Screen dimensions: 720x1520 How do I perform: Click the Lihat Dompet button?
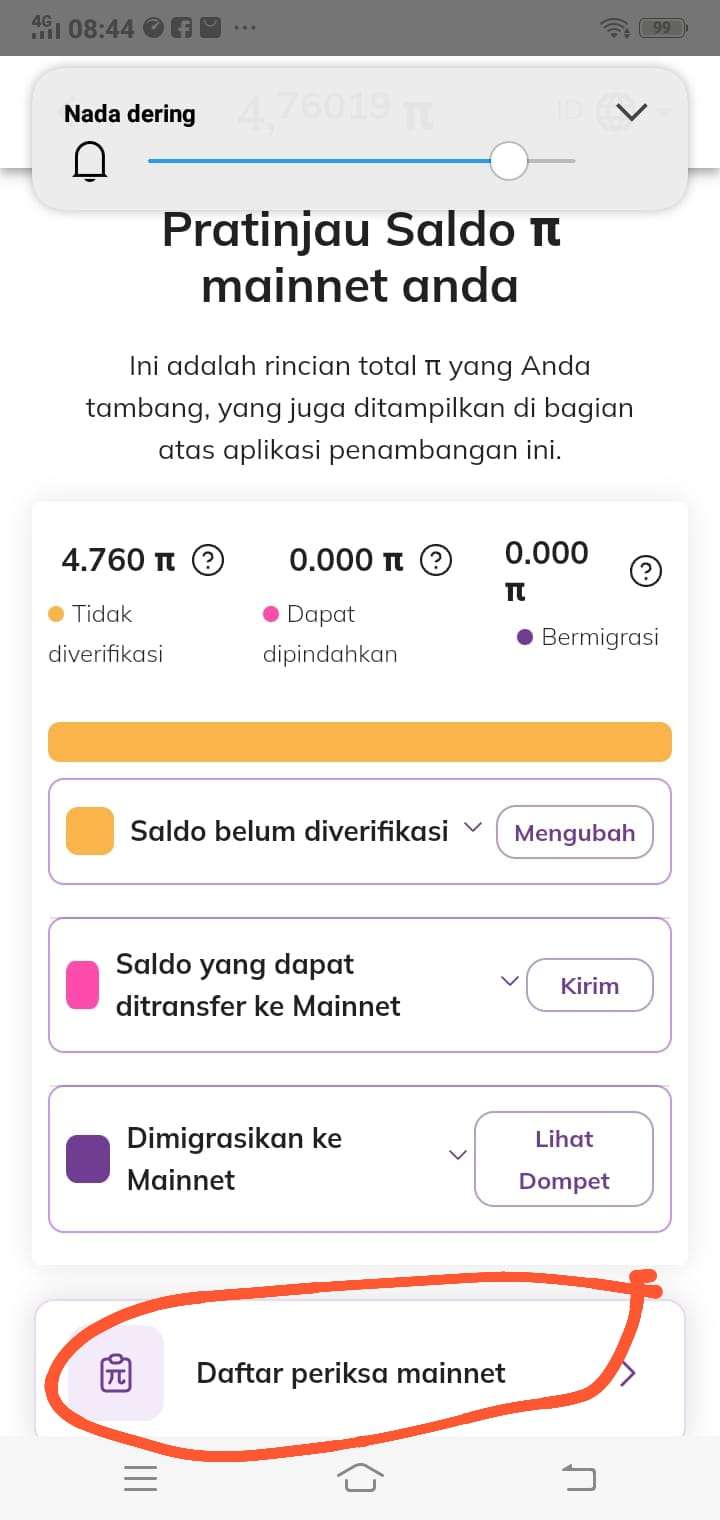click(x=564, y=1159)
